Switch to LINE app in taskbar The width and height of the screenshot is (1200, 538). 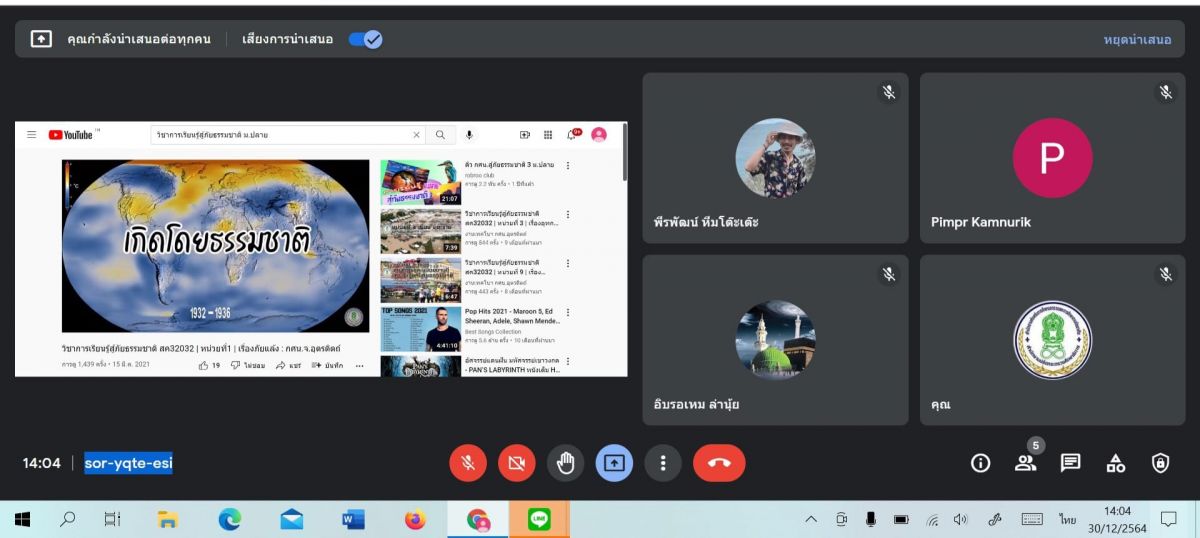click(x=540, y=520)
